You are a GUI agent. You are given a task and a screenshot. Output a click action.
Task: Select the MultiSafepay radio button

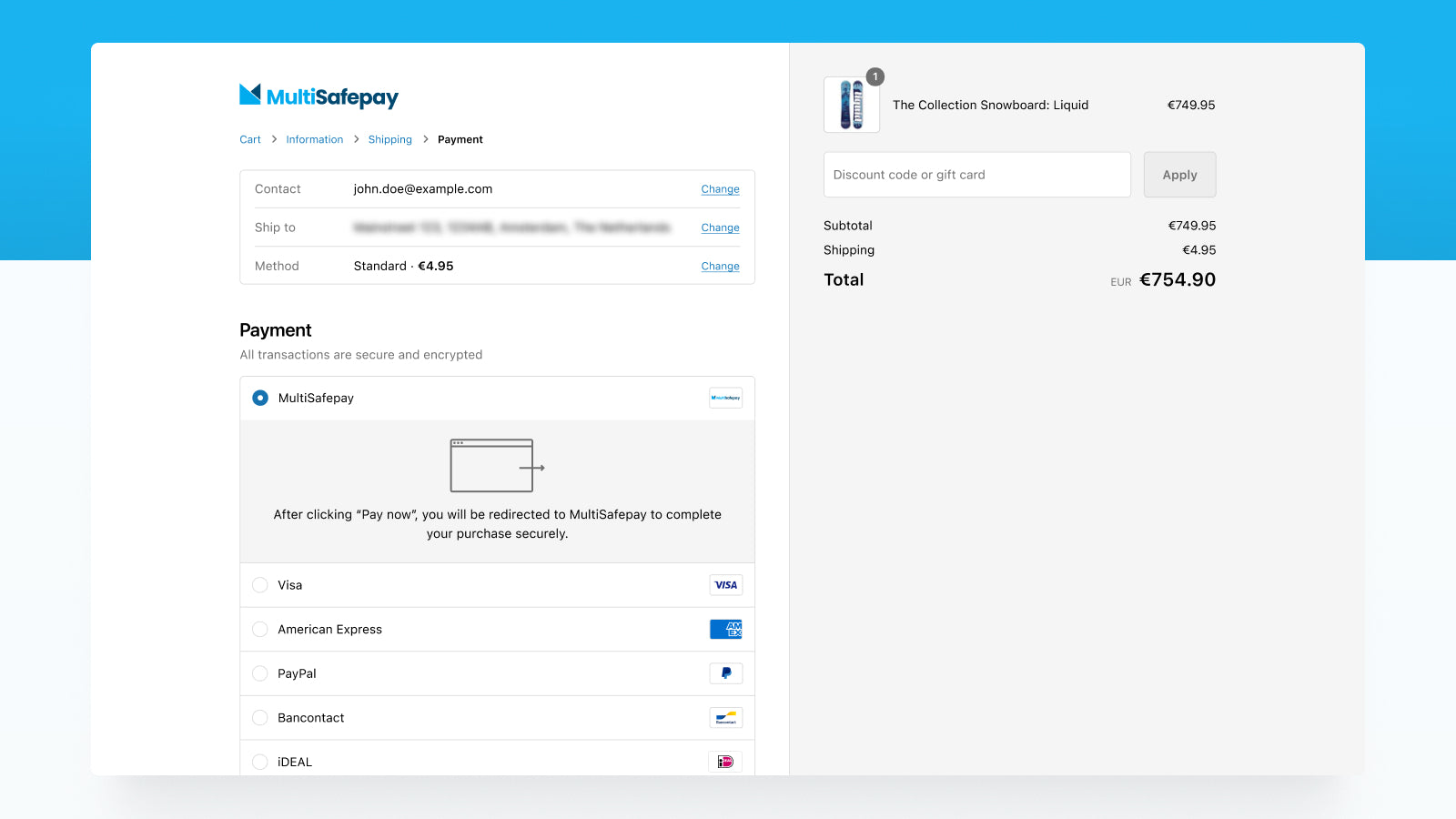260,398
